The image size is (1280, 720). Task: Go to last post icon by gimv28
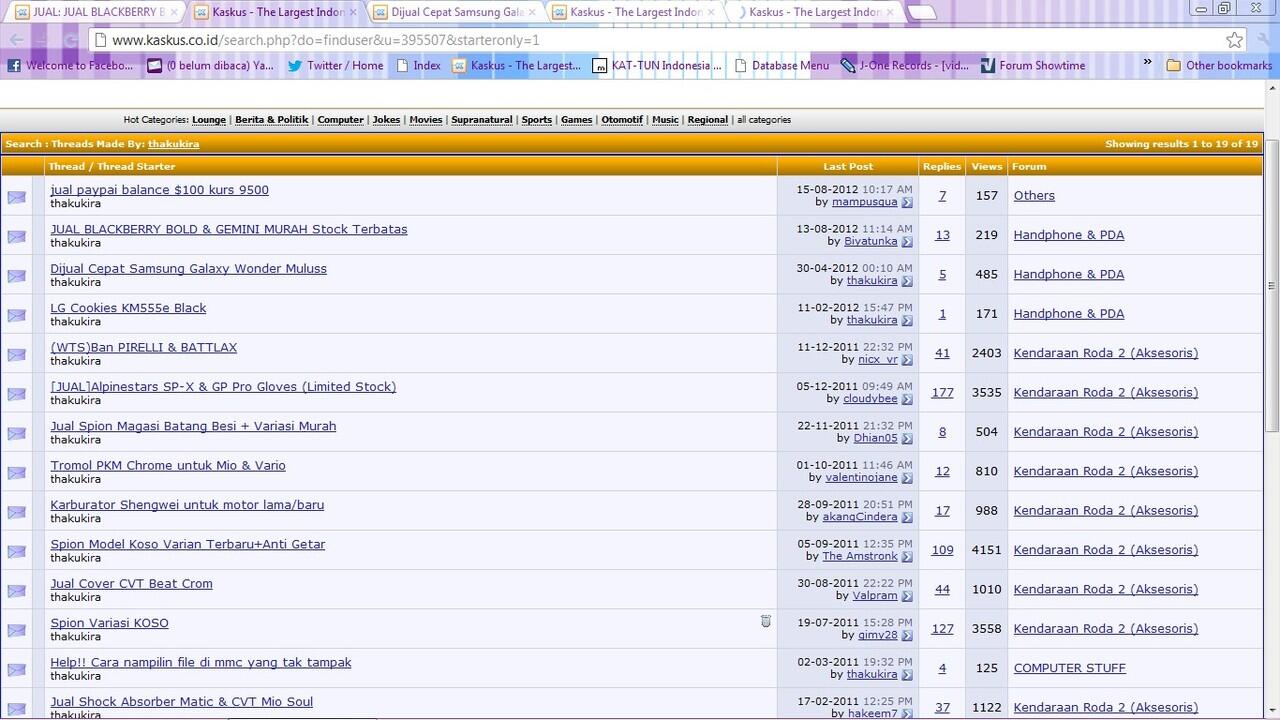[907, 635]
